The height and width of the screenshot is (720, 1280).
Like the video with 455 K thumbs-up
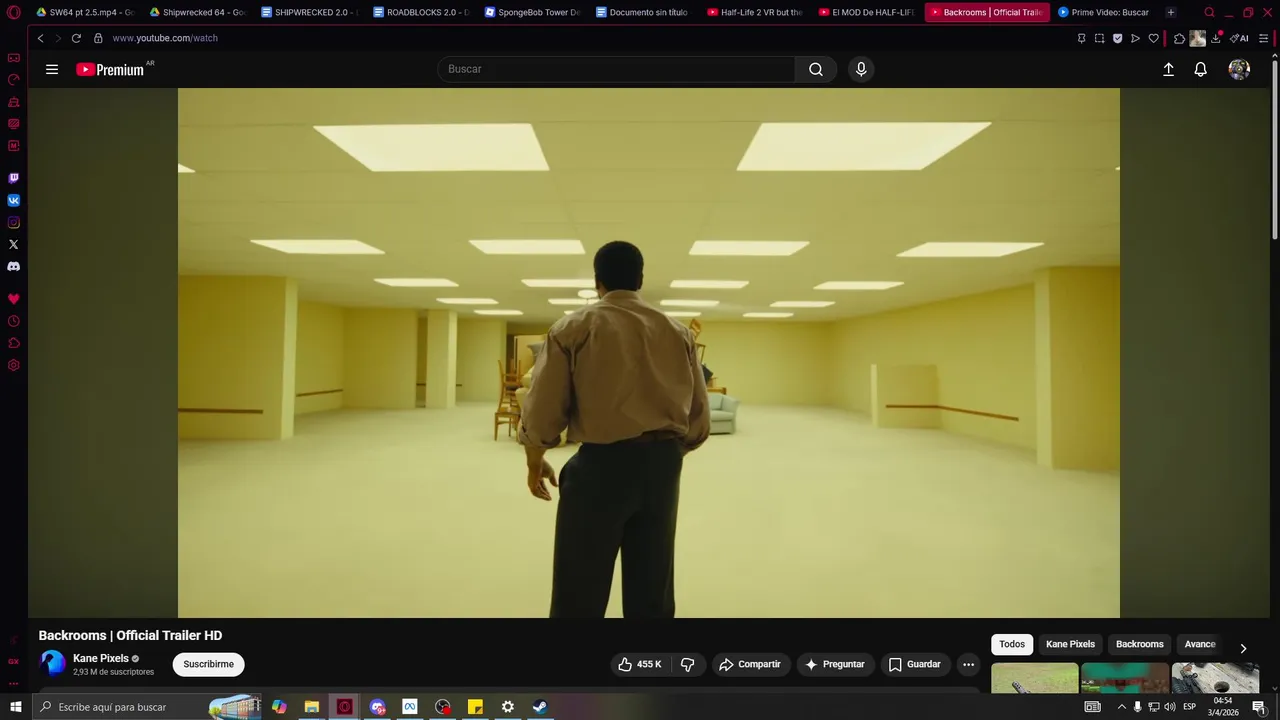pyautogui.click(x=639, y=664)
